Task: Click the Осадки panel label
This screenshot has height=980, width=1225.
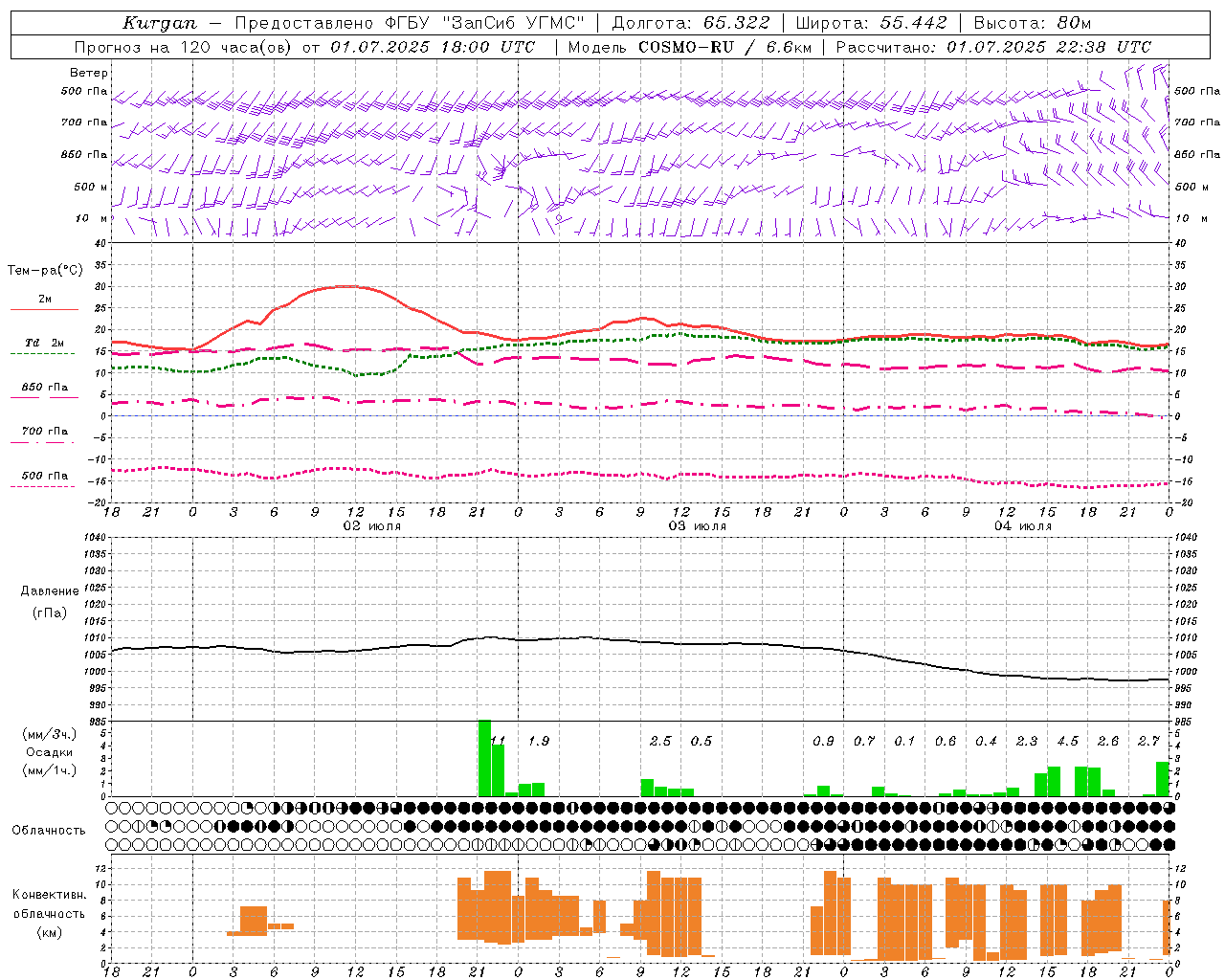Action: pyautogui.click(x=49, y=752)
